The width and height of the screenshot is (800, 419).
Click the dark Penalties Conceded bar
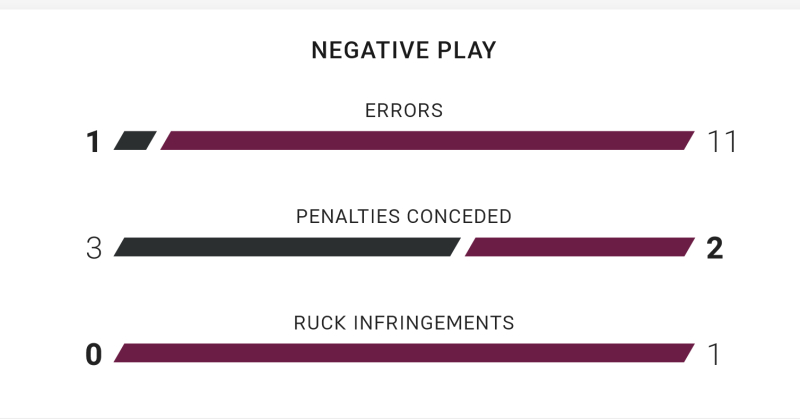click(287, 247)
